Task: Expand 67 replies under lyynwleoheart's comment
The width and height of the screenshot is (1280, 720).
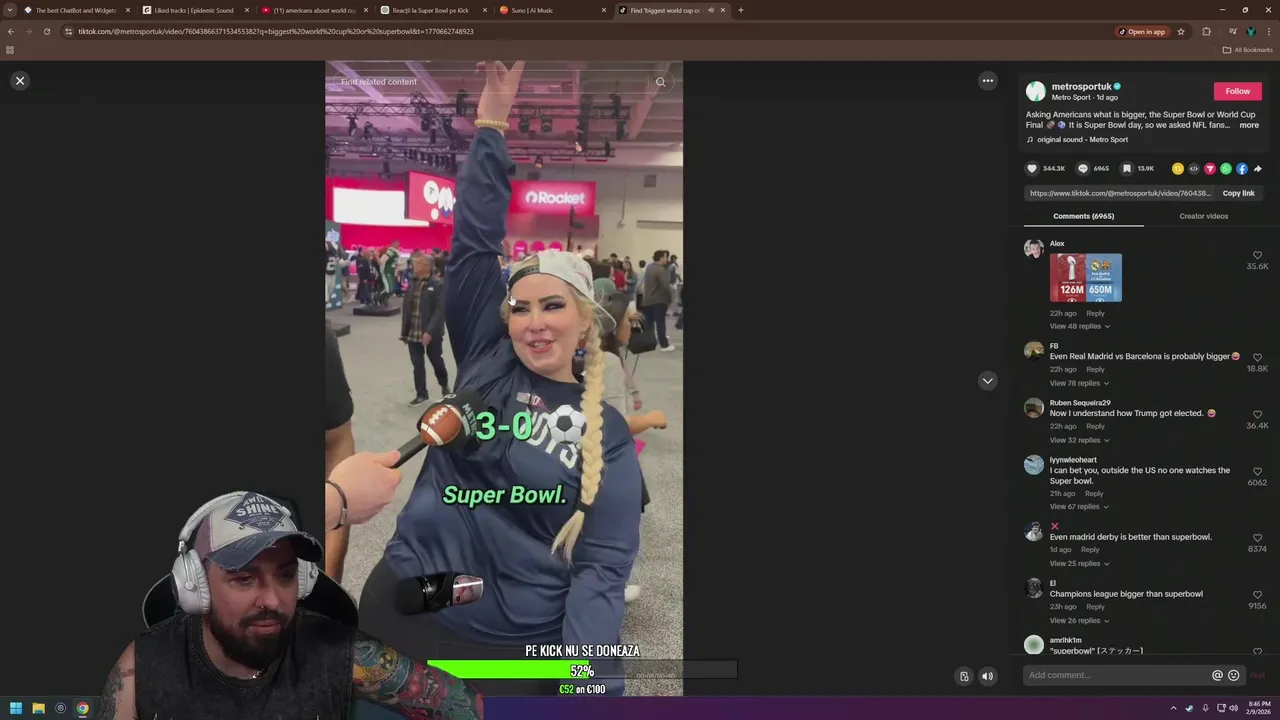Action: [x=1079, y=507]
